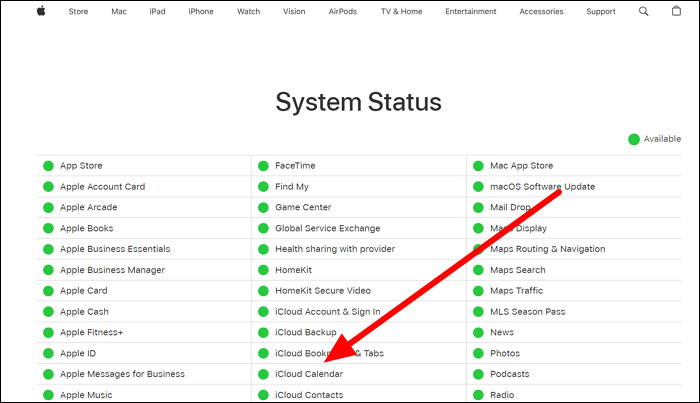
Task: Click the green Available legend dot
Action: pyautogui.click(x=633, y=139)
